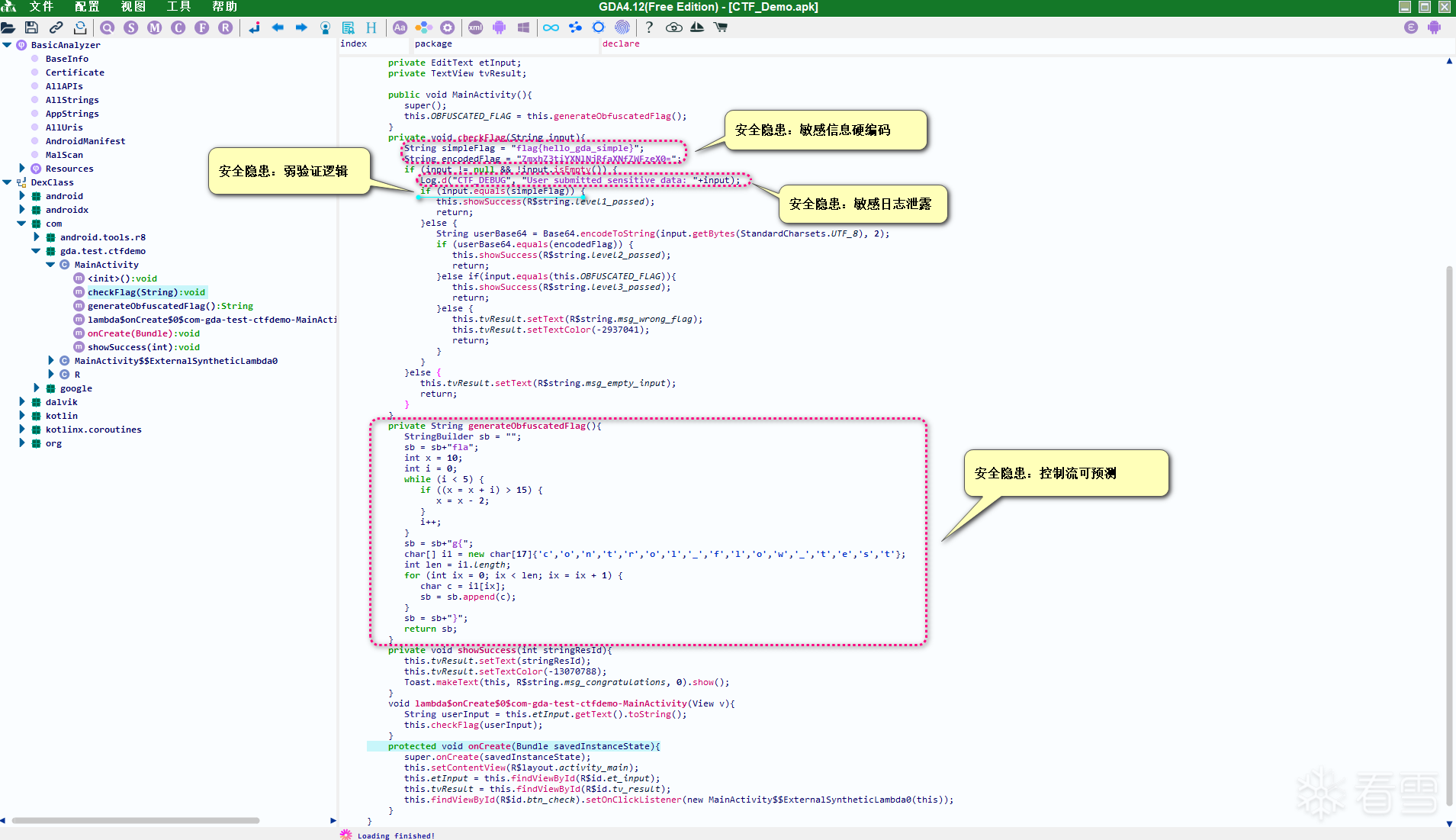
Task: Click the blue infinity loop icon
Action: tap(551, 27)
